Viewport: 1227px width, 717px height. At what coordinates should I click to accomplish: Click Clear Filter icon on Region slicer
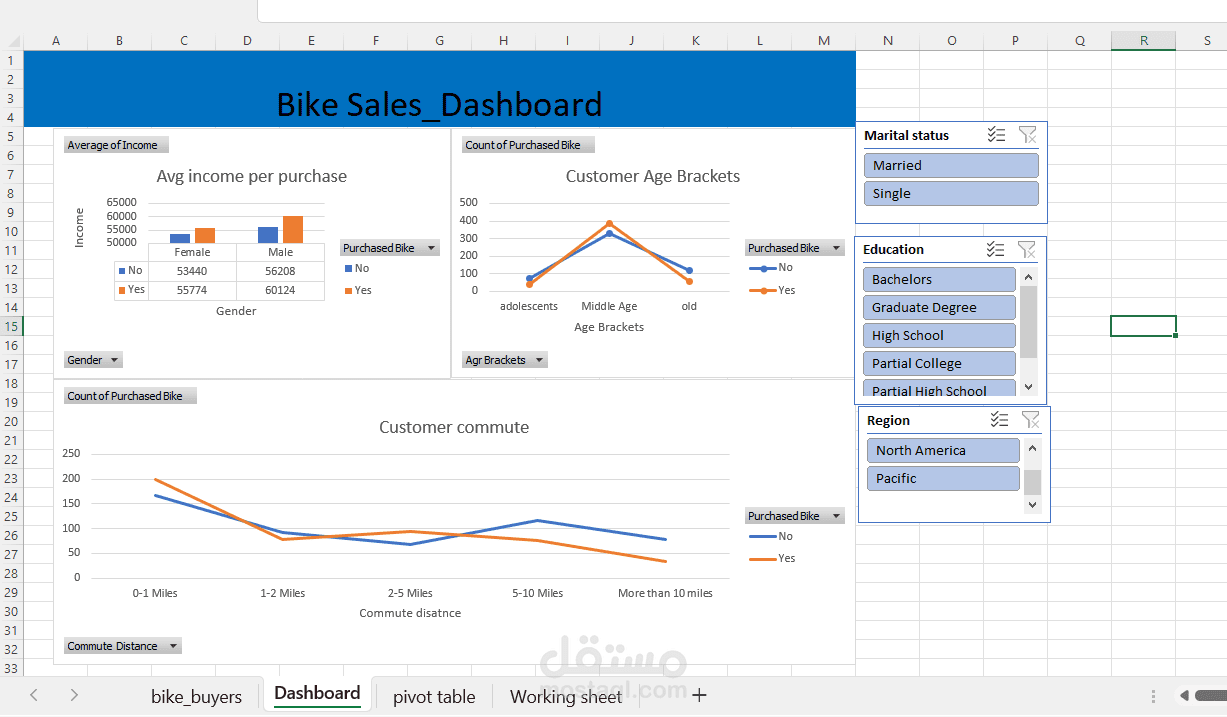(1031, 420)
